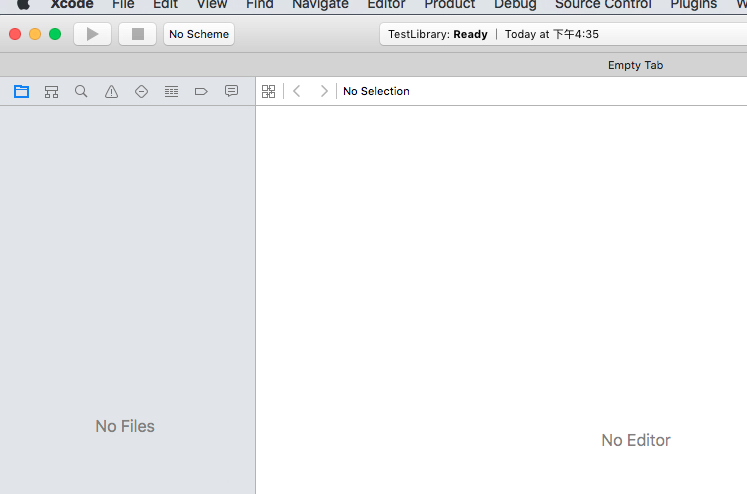Open the Test navigator diamond icon
Screen dimensions: 747x494
pyautogui.click(x=141, y=91)
